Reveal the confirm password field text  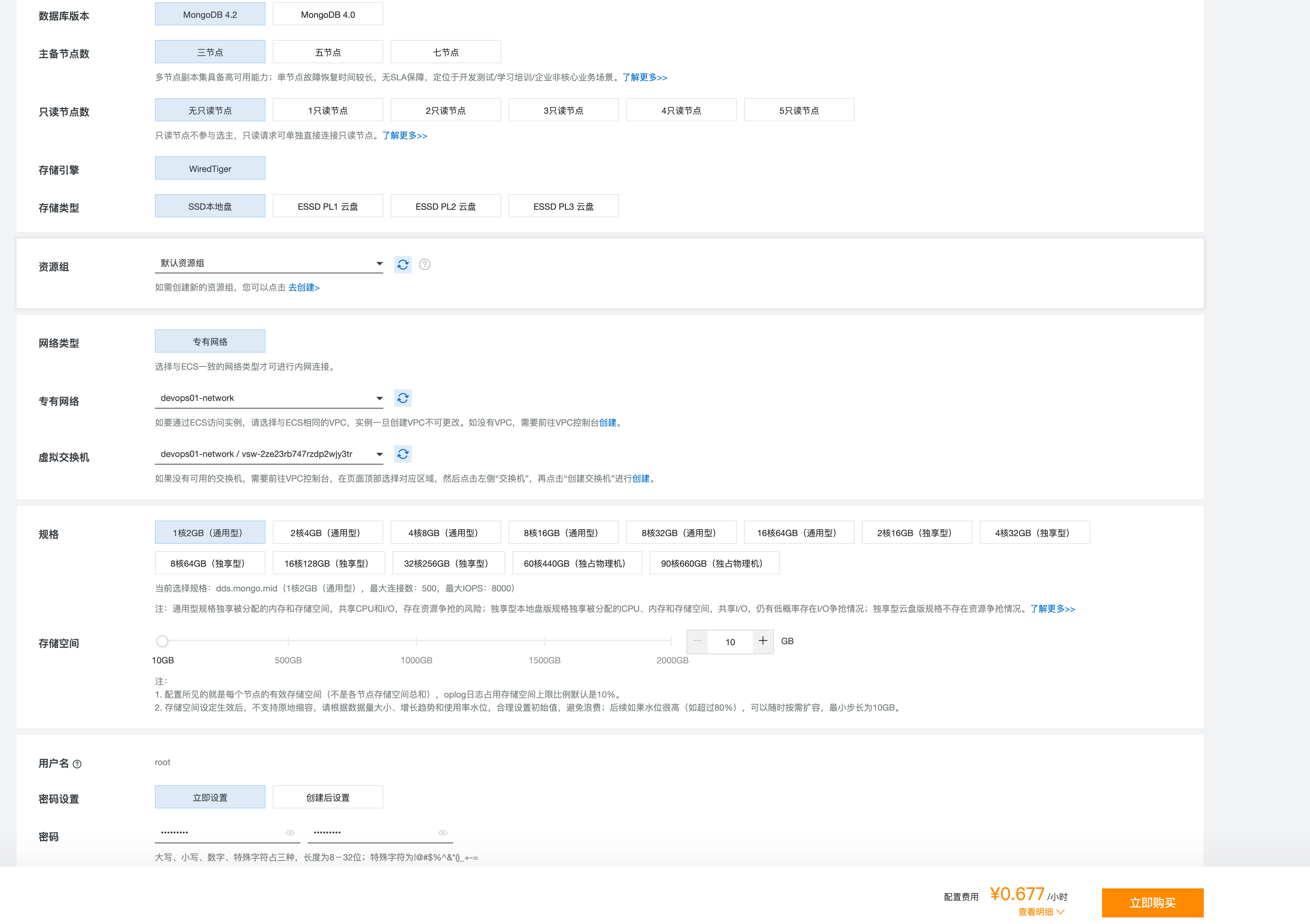pyautogui.click(x=443, y=833)
